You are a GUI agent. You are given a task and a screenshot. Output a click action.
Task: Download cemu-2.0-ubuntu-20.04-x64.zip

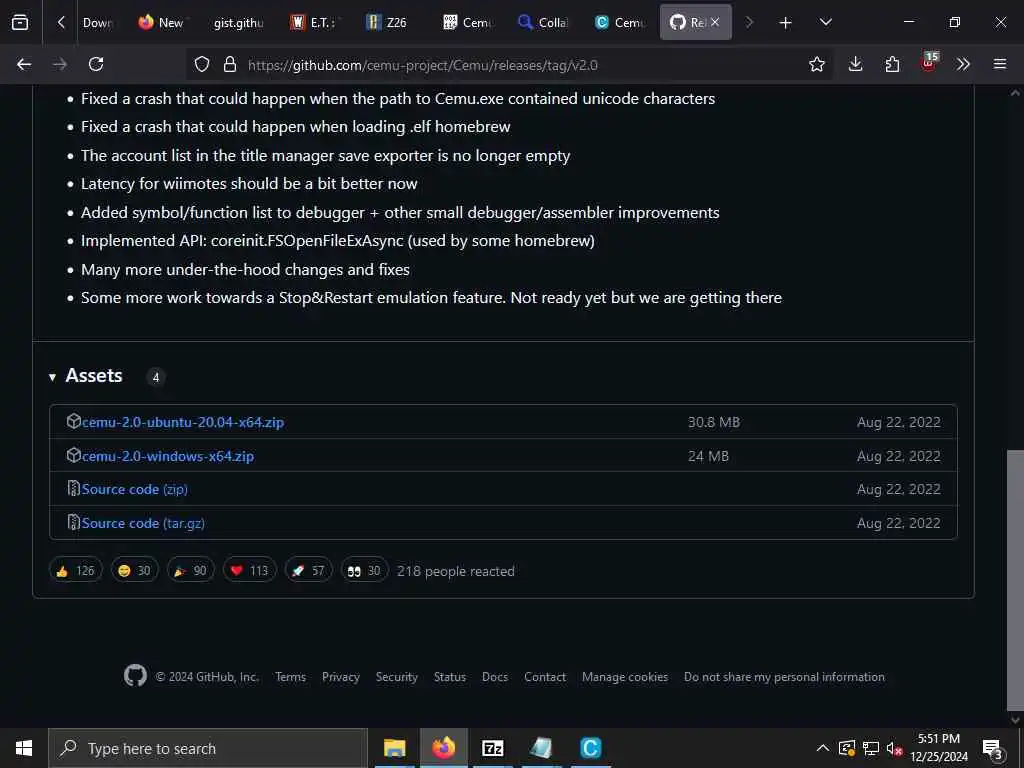[x=183, y=422]
